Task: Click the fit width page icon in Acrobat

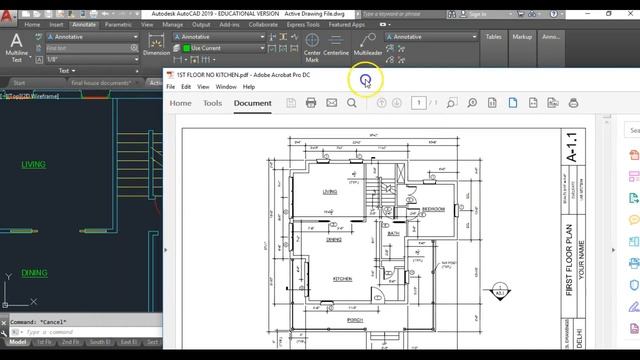Action: point(533,103)
